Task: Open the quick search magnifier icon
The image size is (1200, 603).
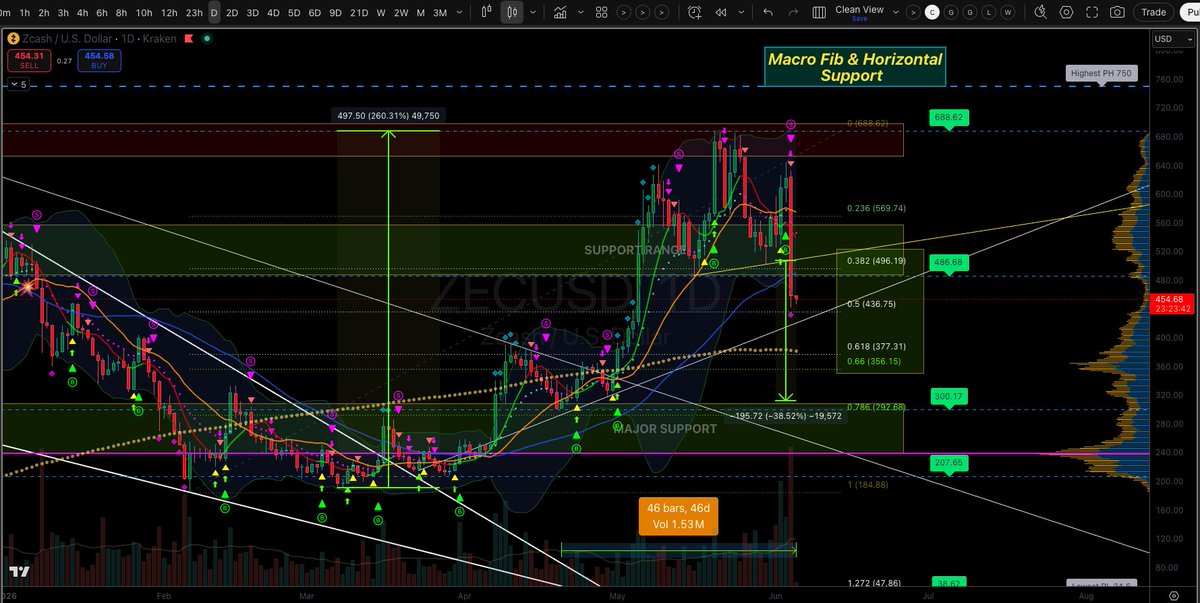Action: click(x=1041, y=12)
